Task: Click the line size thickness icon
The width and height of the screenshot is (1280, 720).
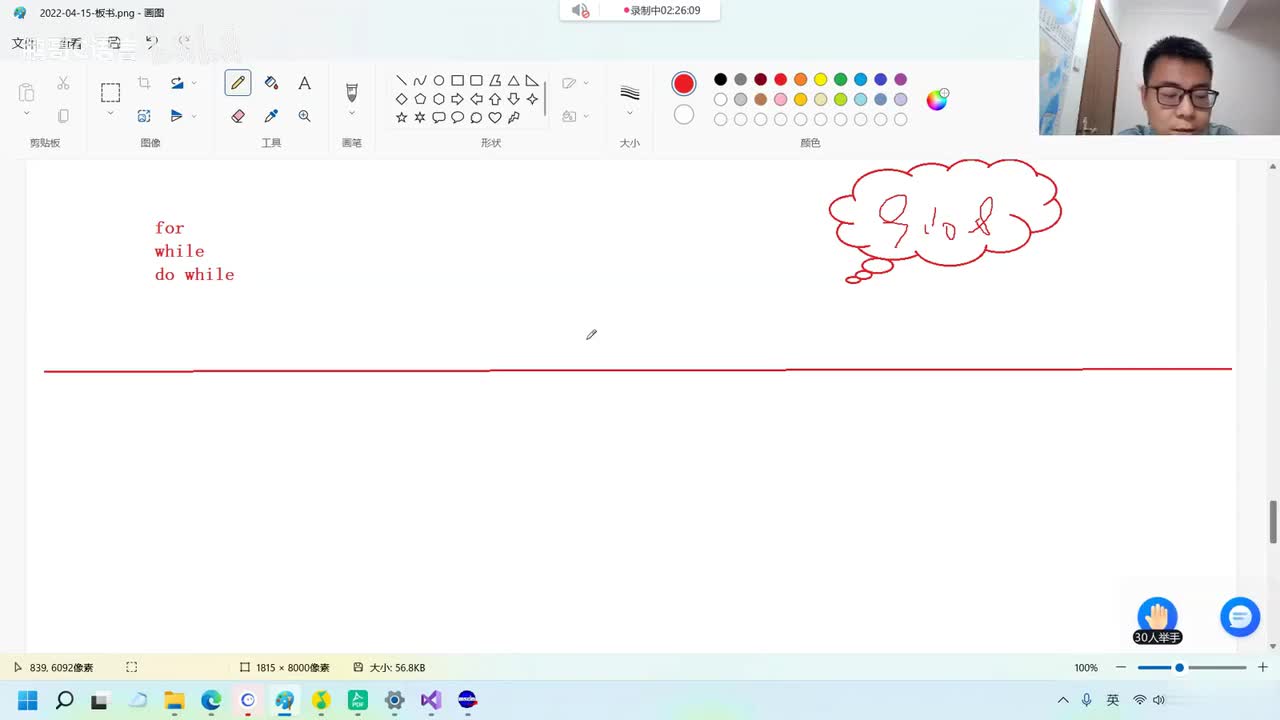Action: 629,93
